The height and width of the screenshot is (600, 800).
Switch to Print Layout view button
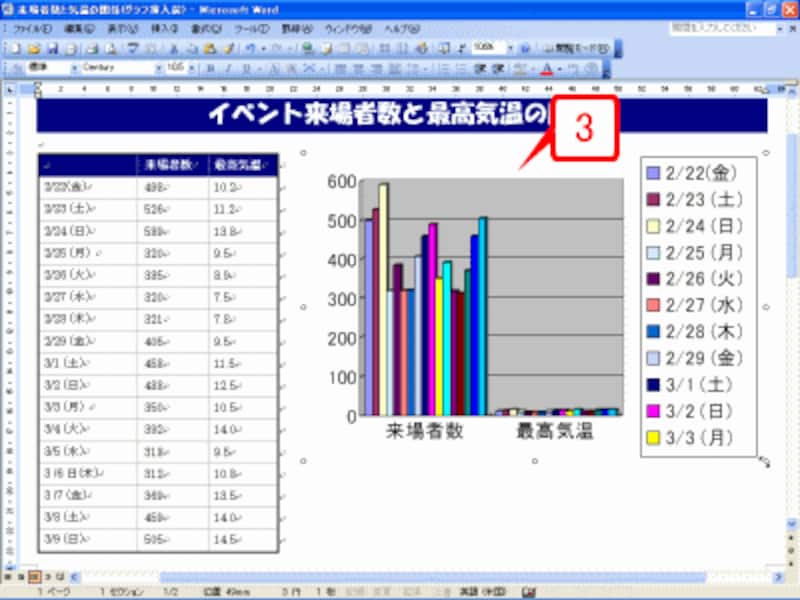[x=33, y=577]
